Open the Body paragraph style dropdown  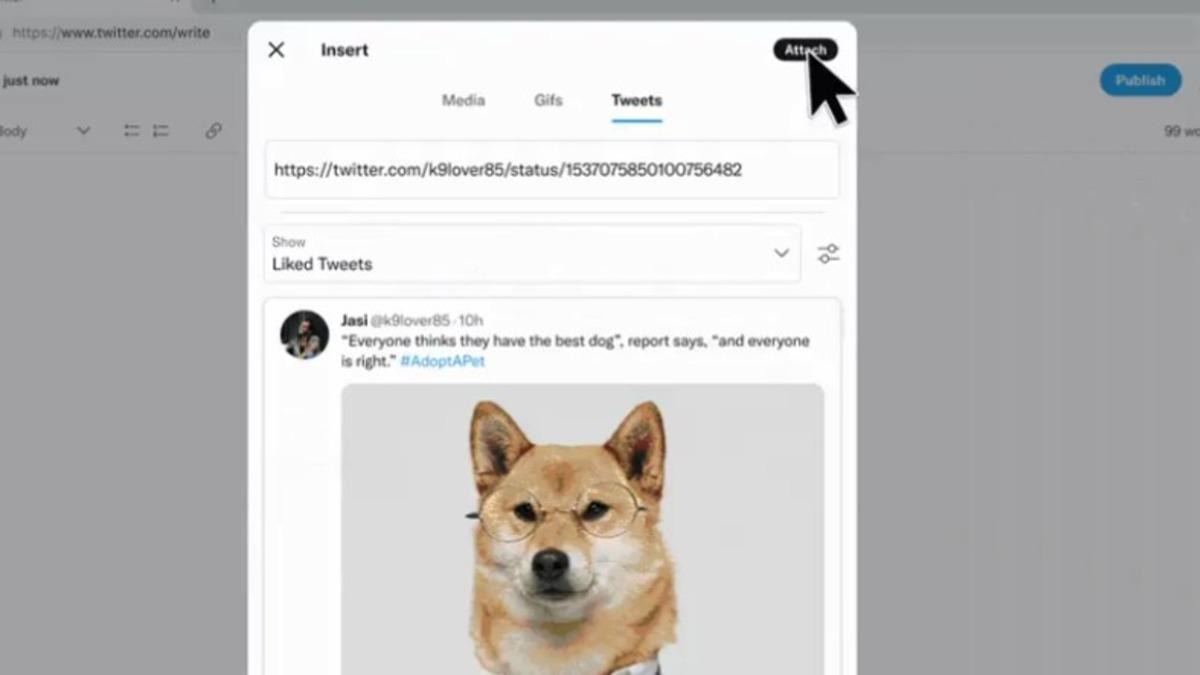click(45, 130)
